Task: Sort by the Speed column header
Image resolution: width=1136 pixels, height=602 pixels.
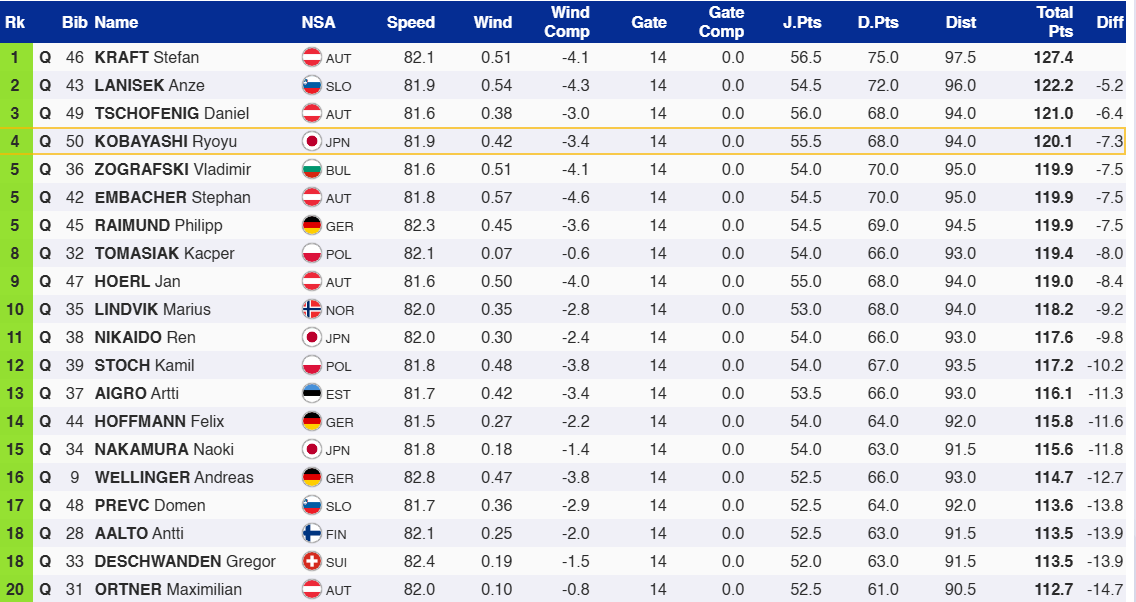Action: click(x=411, y=22)
